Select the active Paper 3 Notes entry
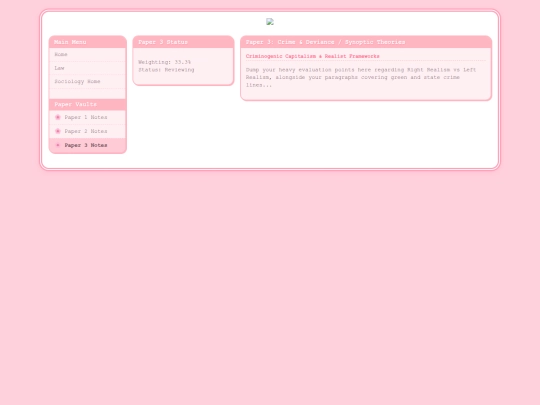This screenshot has width=540, height=405. 87,145
